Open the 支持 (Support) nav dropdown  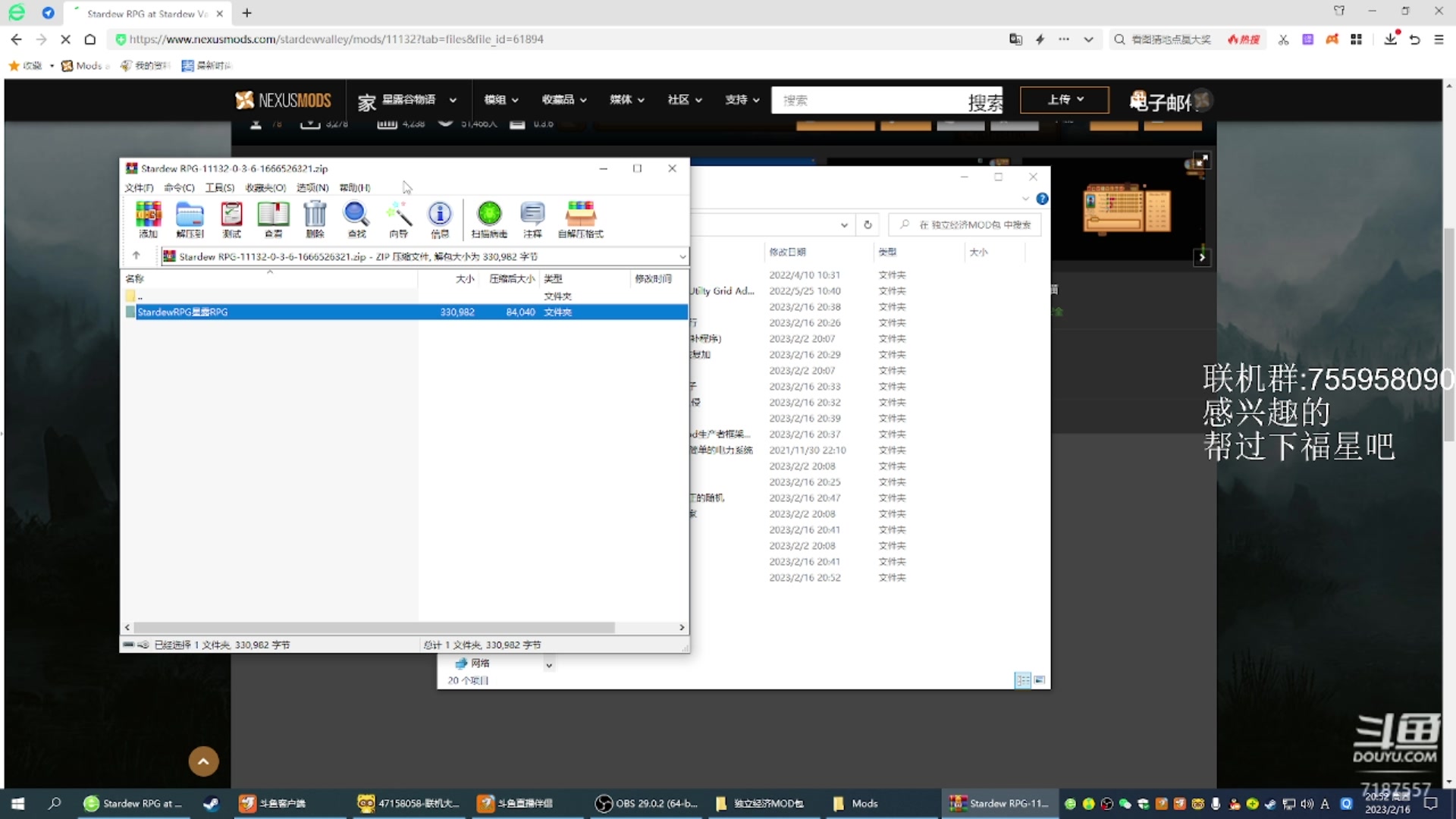pyautogui.click(x=742, y=100)
